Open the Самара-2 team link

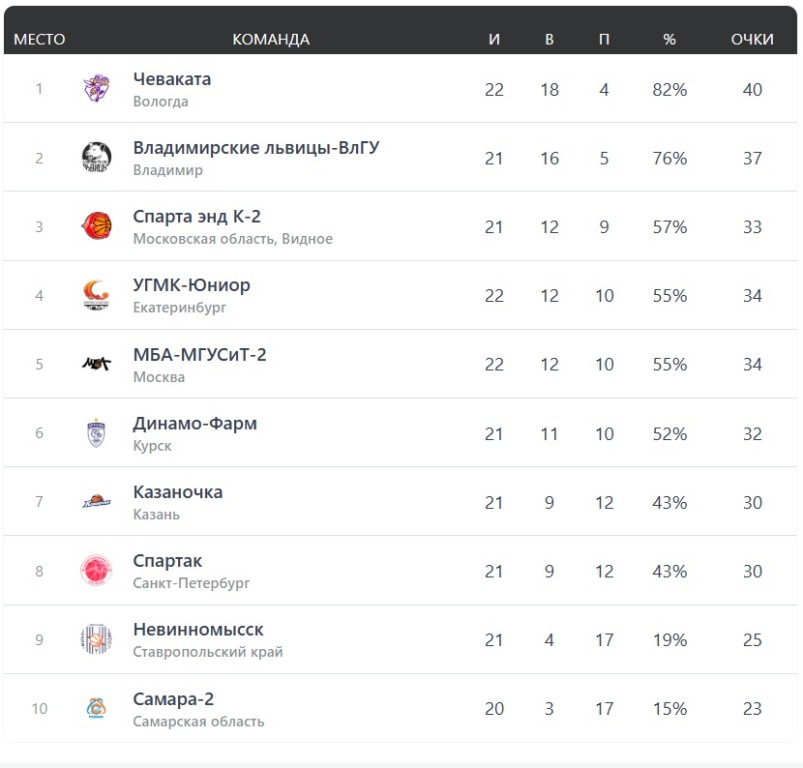coord(173,699)
